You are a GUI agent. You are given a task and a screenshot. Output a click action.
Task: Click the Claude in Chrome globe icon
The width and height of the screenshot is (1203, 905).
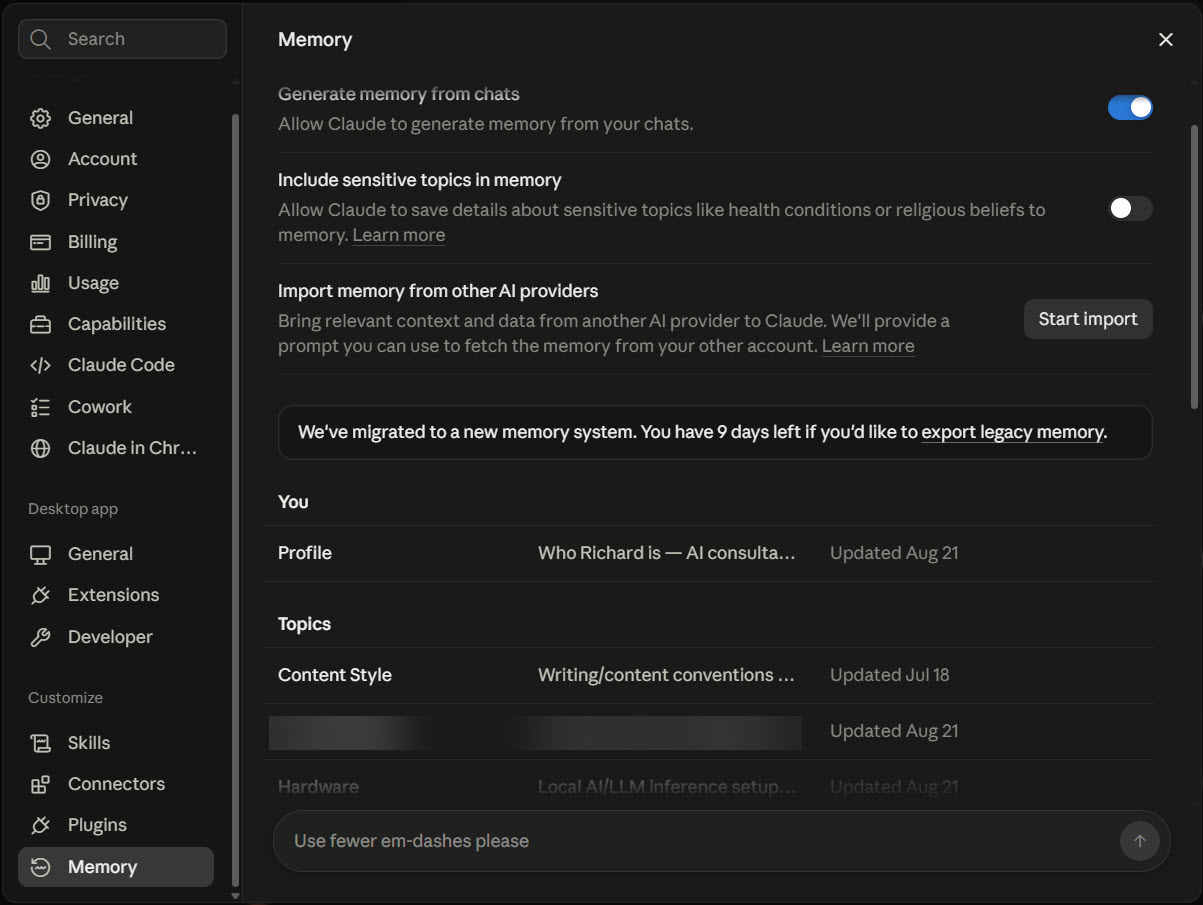[40, 448]
